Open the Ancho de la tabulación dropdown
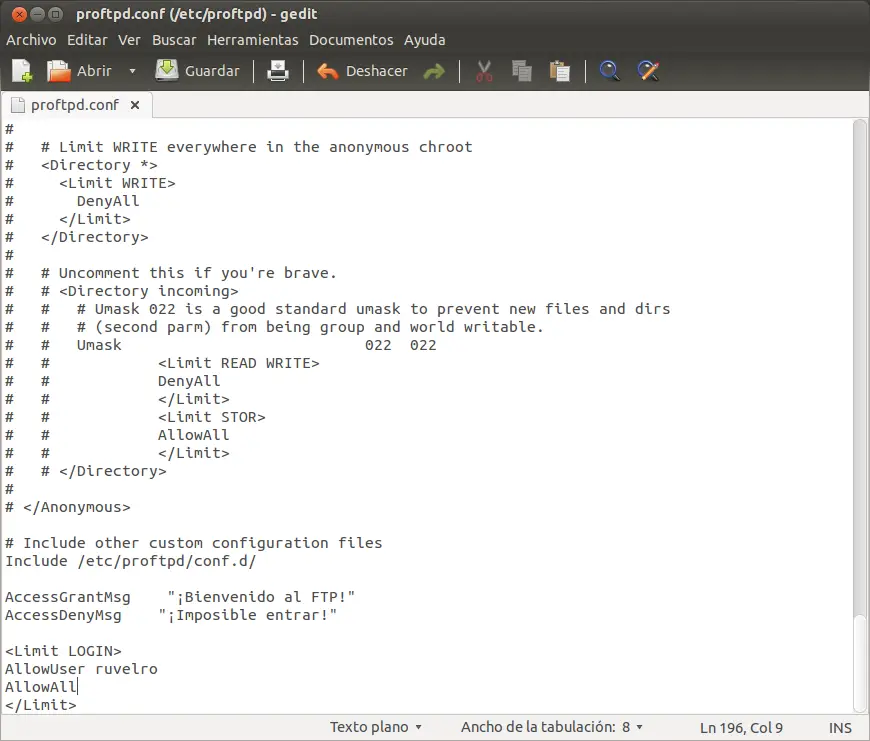870x741 pixels. click(x=552, y=727)
